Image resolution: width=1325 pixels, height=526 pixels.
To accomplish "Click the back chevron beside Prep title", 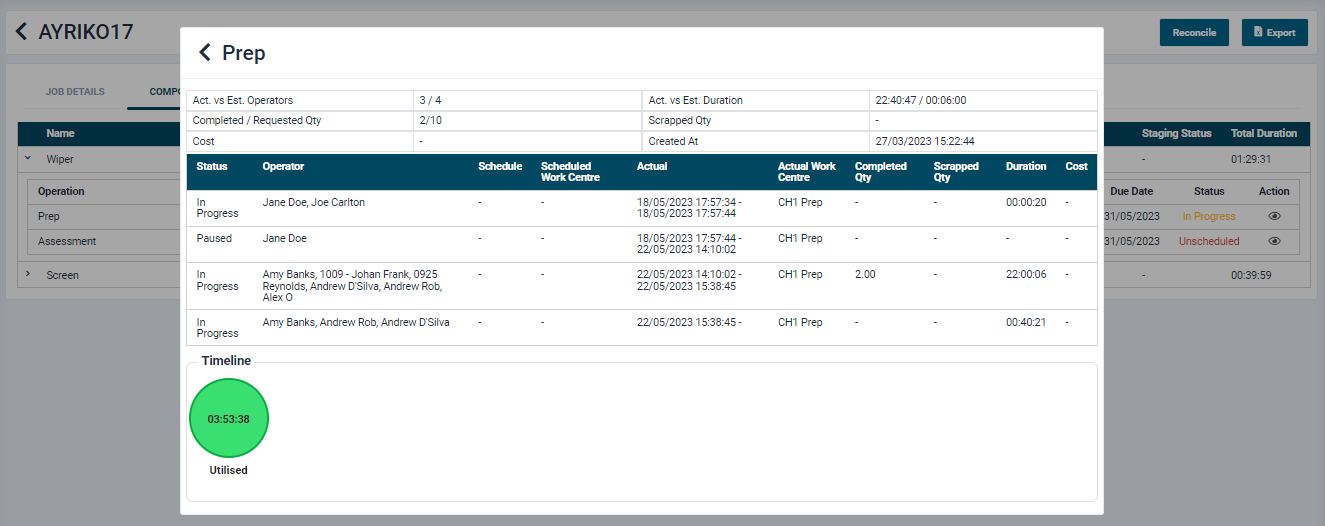I will click(x=205, y=53).
